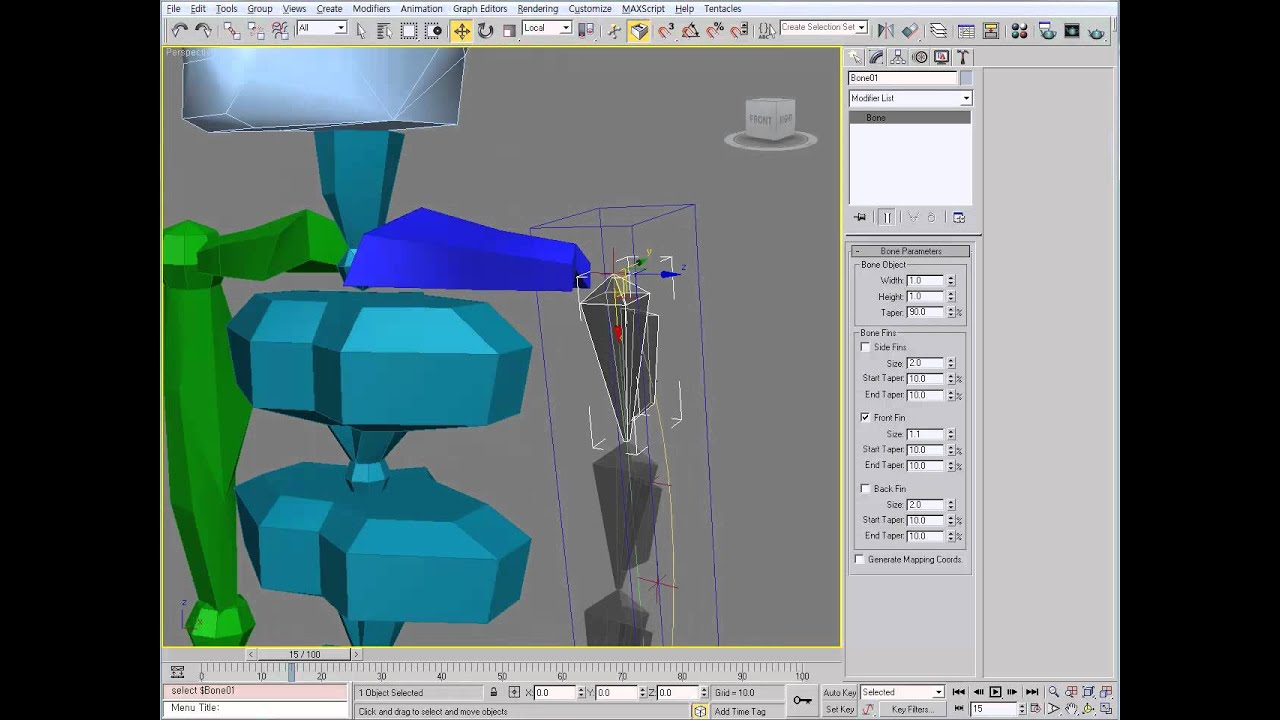Open the Curve Editor icon
1280x720 pixels.
(966, 31)
